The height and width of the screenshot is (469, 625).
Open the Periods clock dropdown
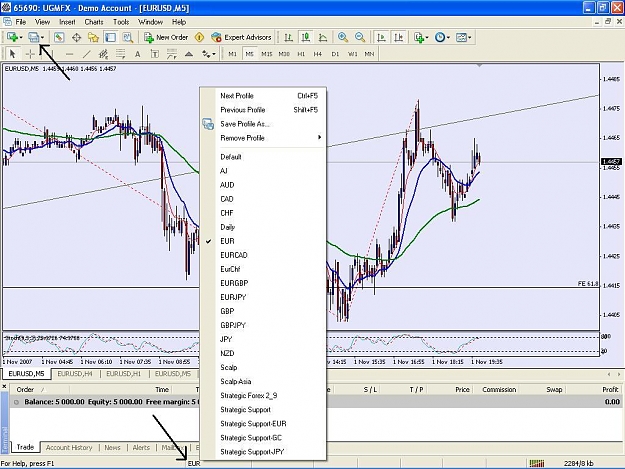pyautogui.click(x=442, y=37)
